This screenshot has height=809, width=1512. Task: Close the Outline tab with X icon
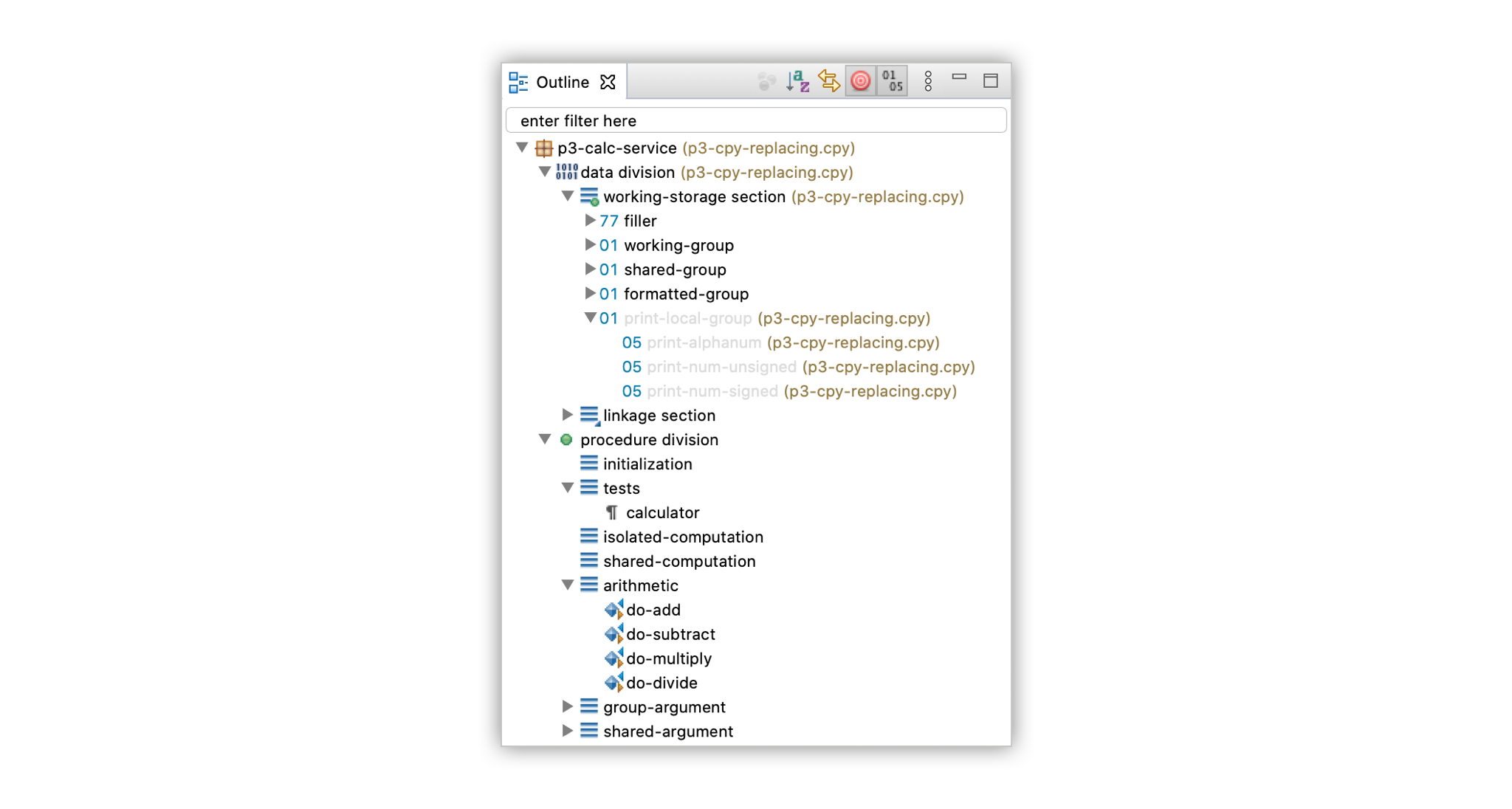click(608, 82)
